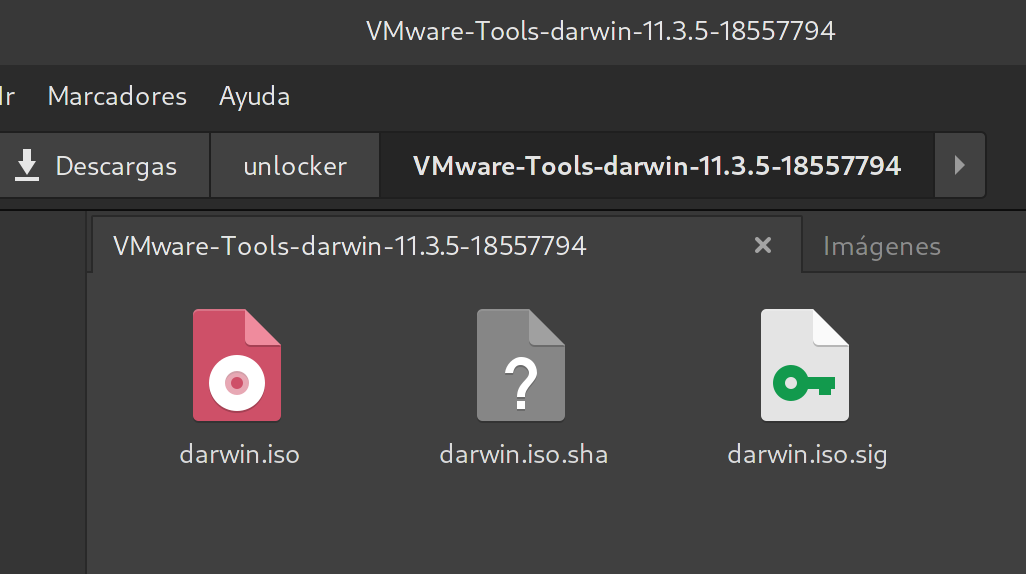Select the darwin.iso.sig key file icon

point(805,365)
